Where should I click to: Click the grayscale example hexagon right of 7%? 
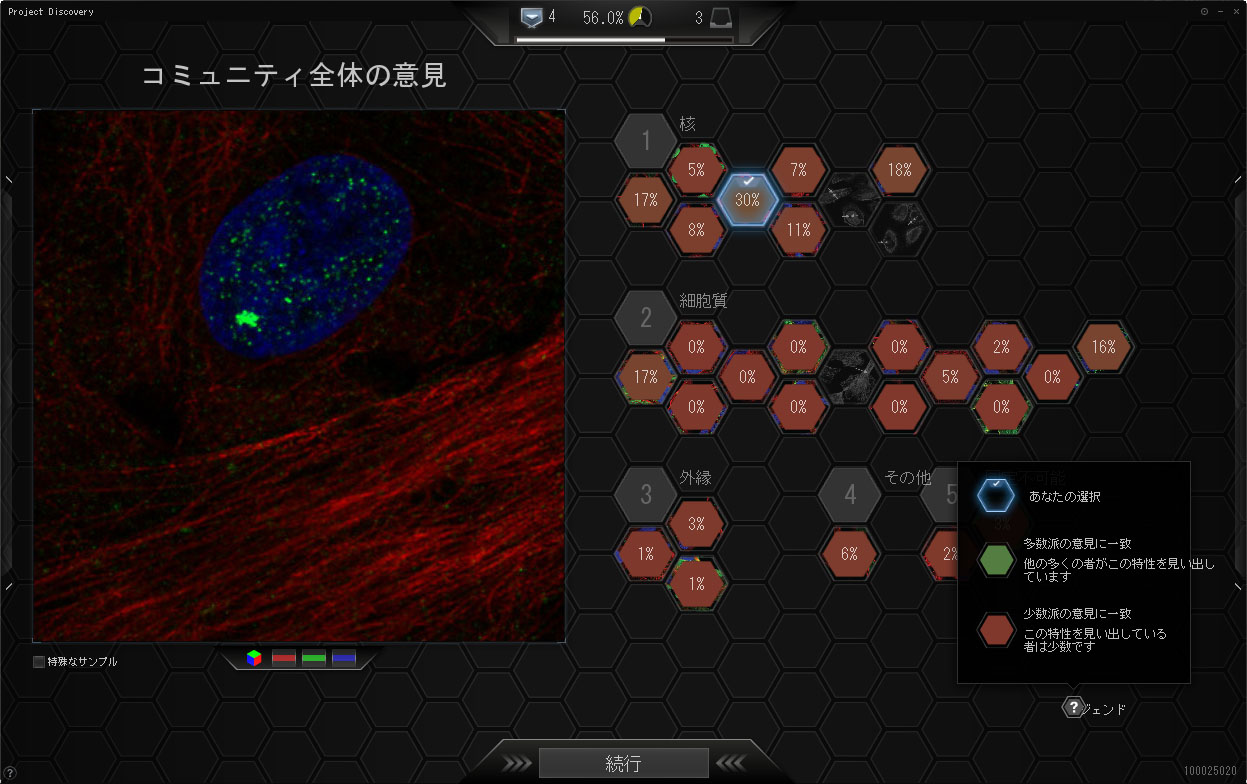click(x=849, y=199)
